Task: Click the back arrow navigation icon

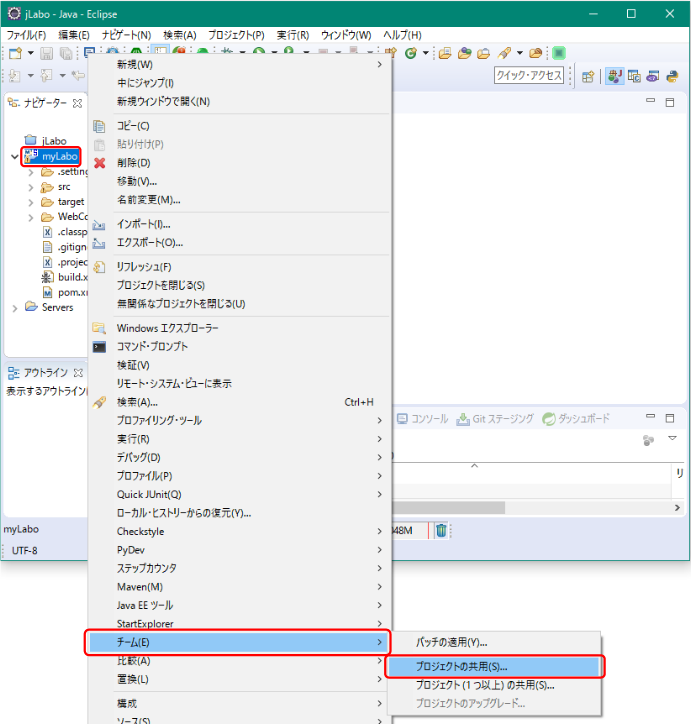Action: (x=78, y=75)
